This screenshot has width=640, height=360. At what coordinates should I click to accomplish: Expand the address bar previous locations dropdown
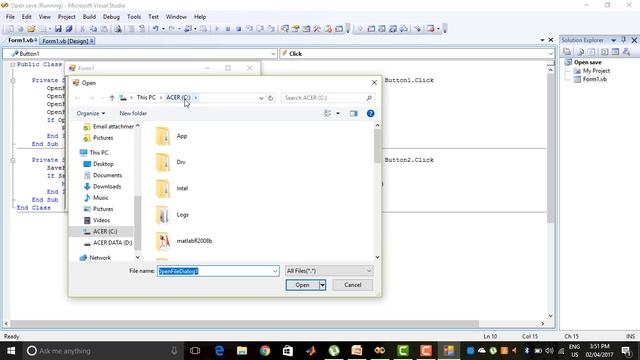point(261,98)
